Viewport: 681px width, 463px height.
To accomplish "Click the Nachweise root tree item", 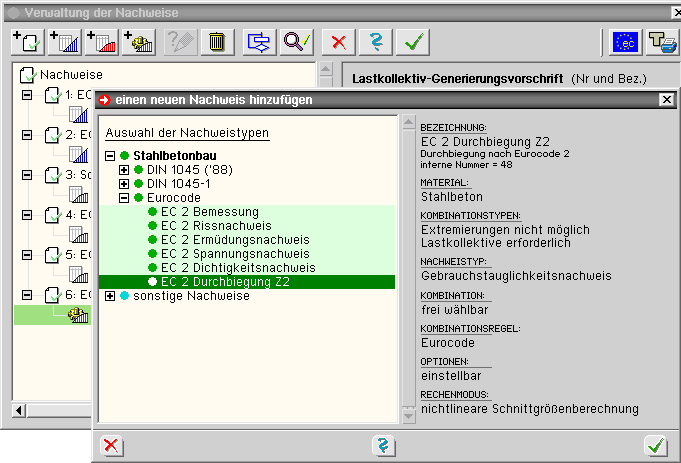I will coord(70,74).
